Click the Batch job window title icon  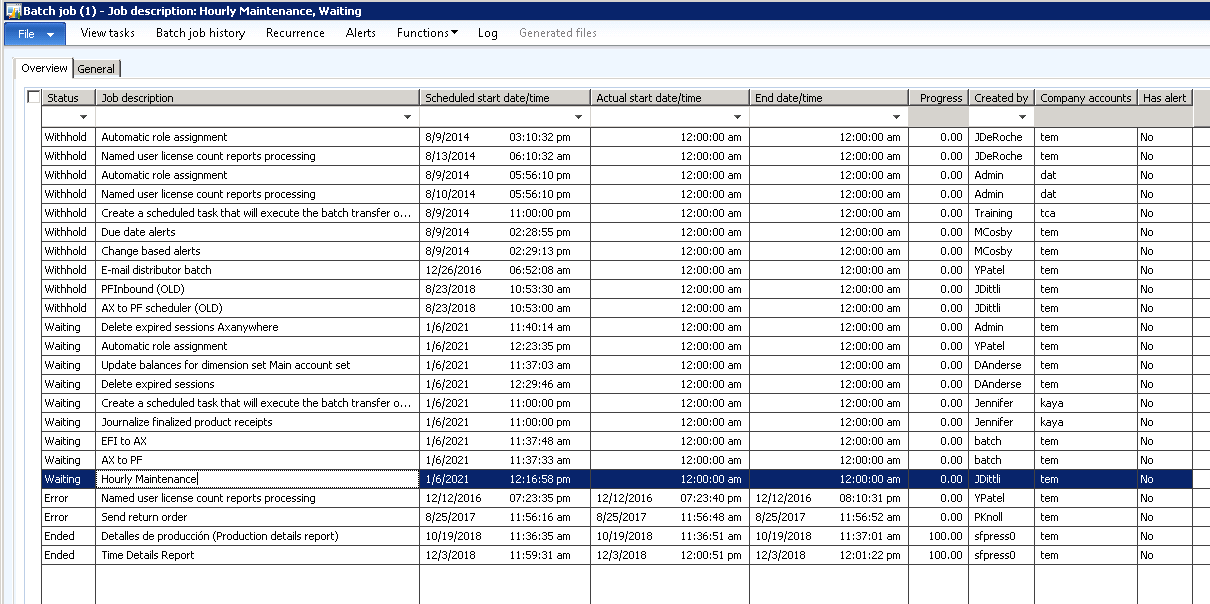pyautogui.click(x=13, y=11)
